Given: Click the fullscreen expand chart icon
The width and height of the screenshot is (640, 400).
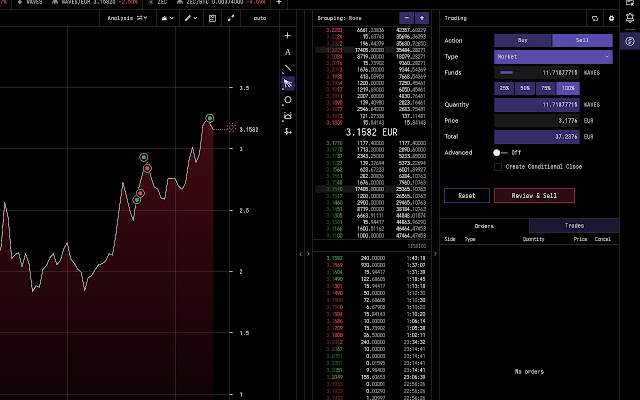Looking at the screenshot, I should click(x=229, y=19).
